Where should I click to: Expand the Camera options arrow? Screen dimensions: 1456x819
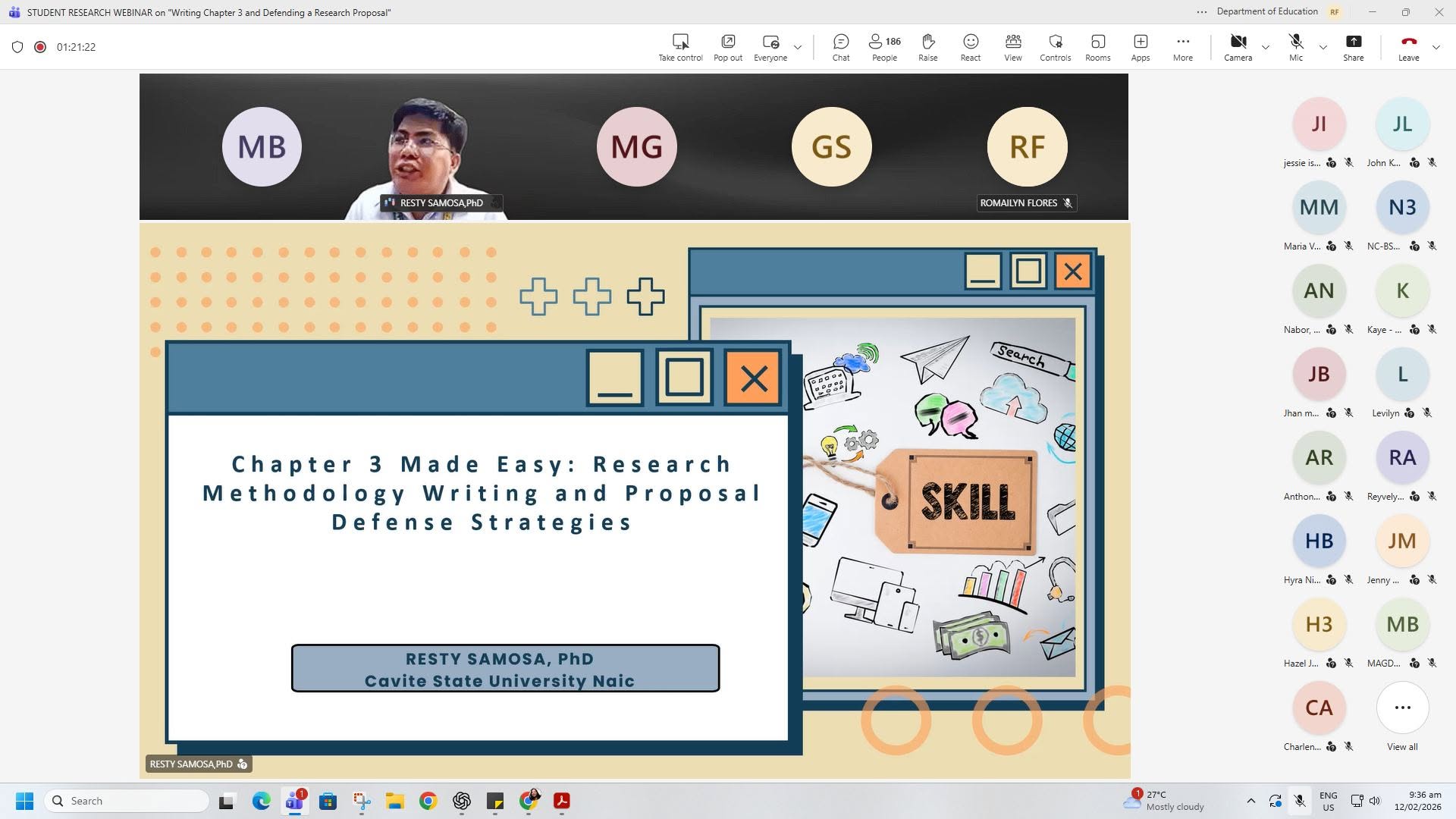[1265, 47]
